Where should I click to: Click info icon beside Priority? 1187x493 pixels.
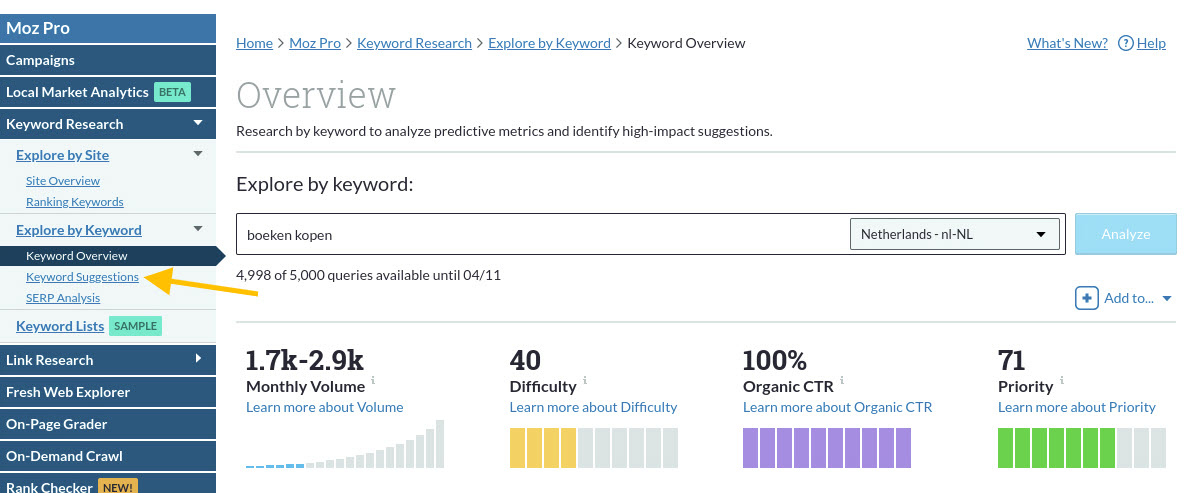pos(1062,381)
